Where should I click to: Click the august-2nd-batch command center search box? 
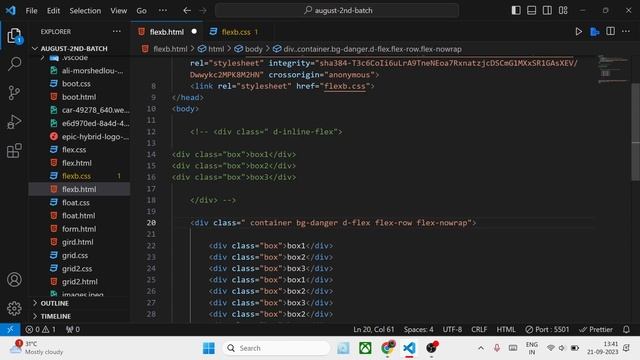click(x=337, y=11)
